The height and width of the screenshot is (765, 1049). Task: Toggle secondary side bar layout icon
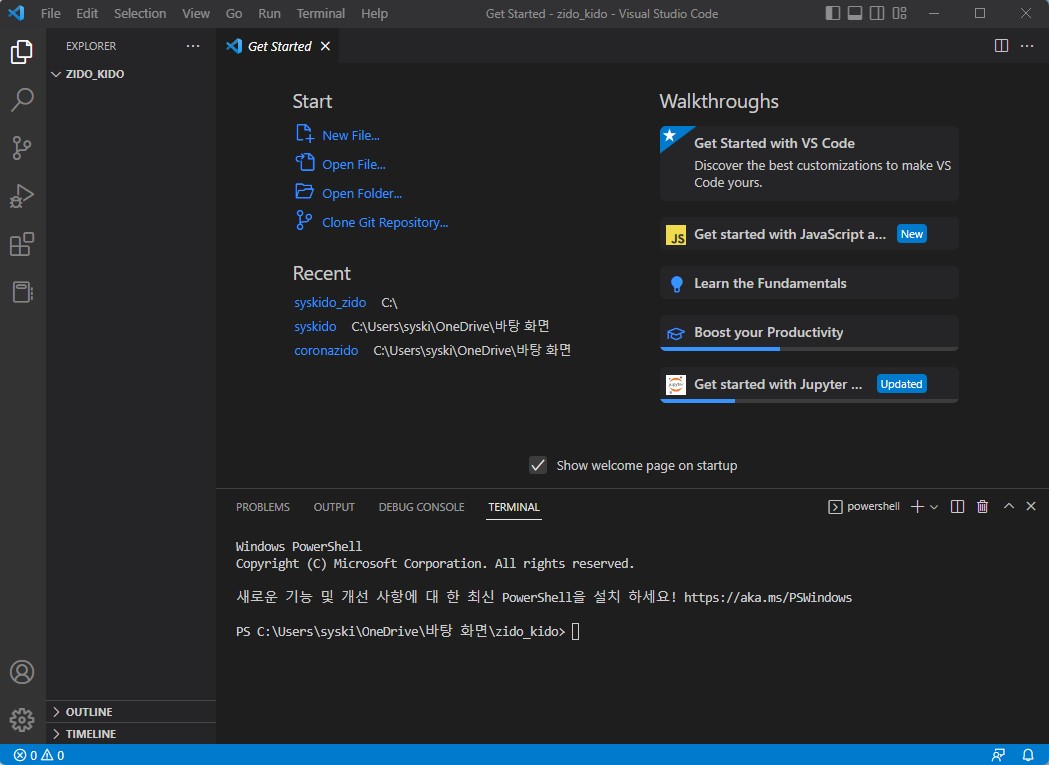coord(877,13)
